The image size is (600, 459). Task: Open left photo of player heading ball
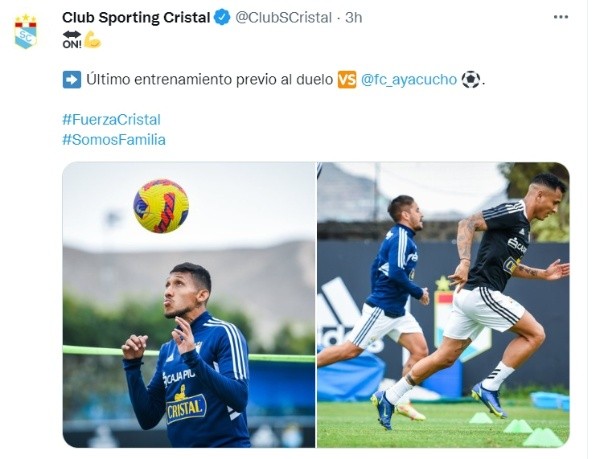tap(189, 305)
